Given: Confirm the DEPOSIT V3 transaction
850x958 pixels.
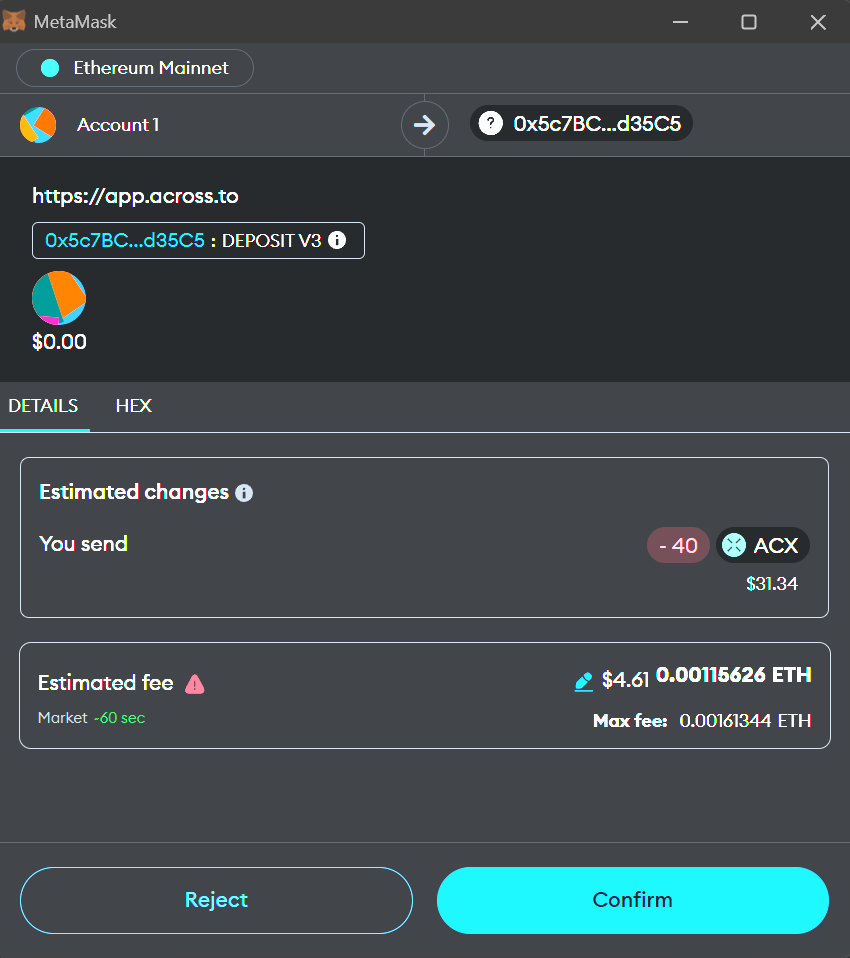Looking at the screenshot, I should pyautogui.click(x=632, y=899).
